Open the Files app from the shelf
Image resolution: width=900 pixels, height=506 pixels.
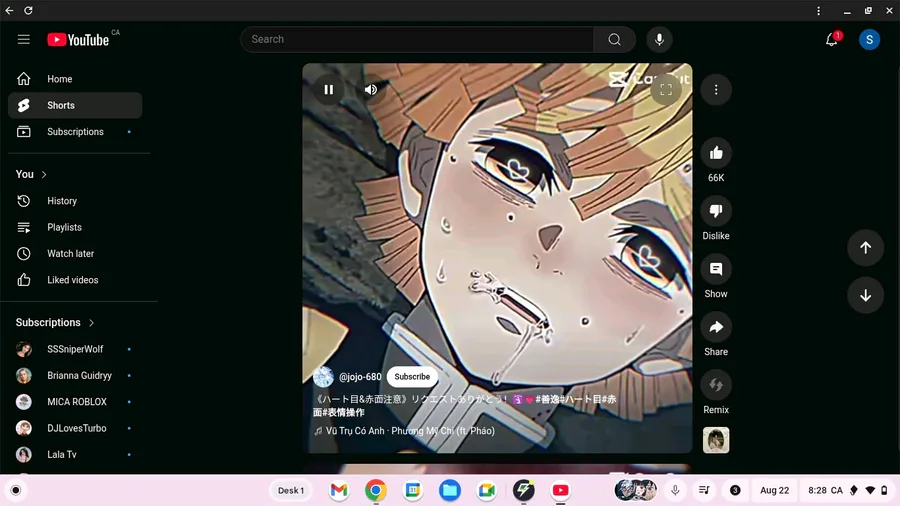pos(450,491)
